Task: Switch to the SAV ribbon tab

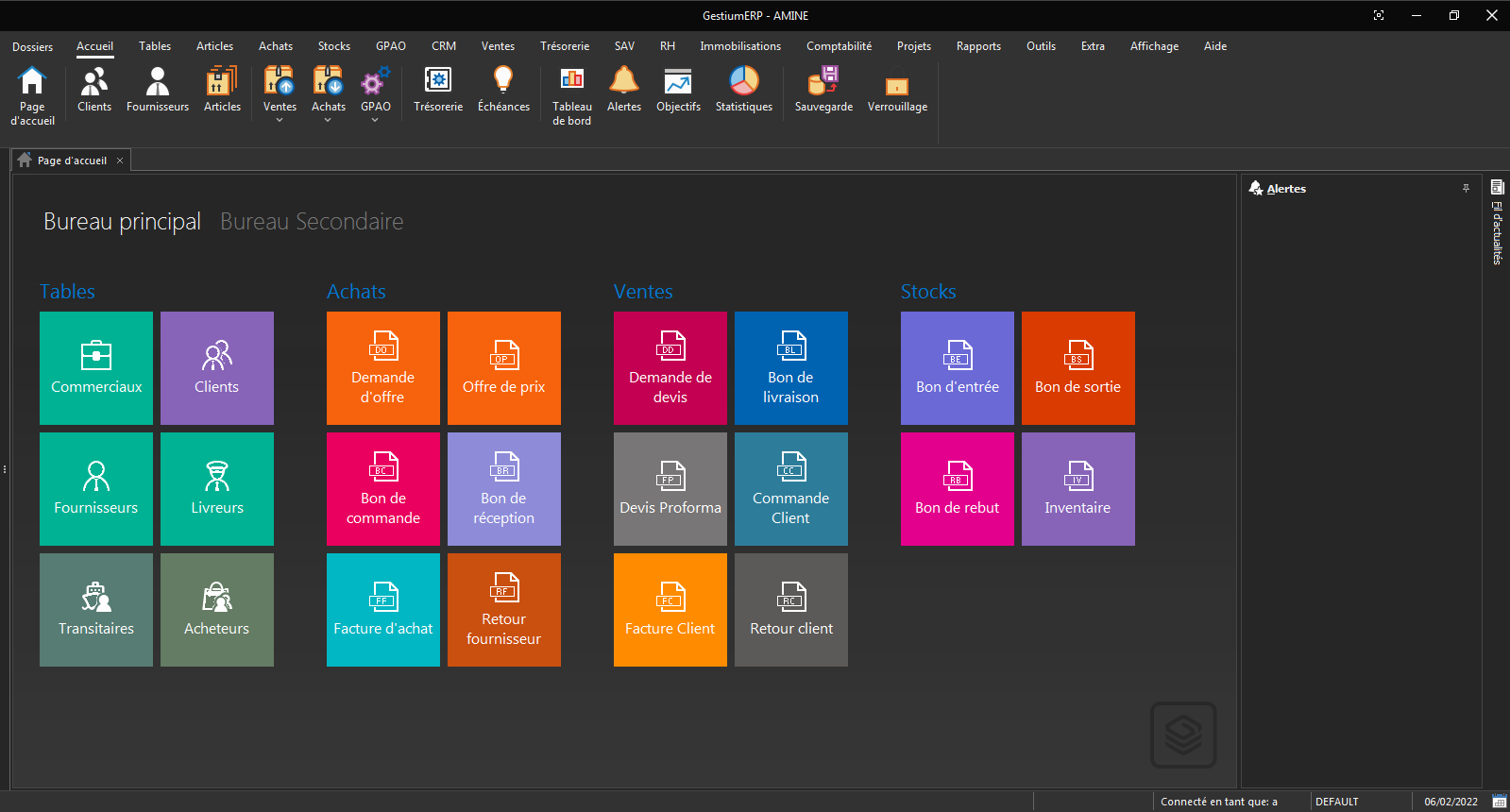Action: coord(624,46)
